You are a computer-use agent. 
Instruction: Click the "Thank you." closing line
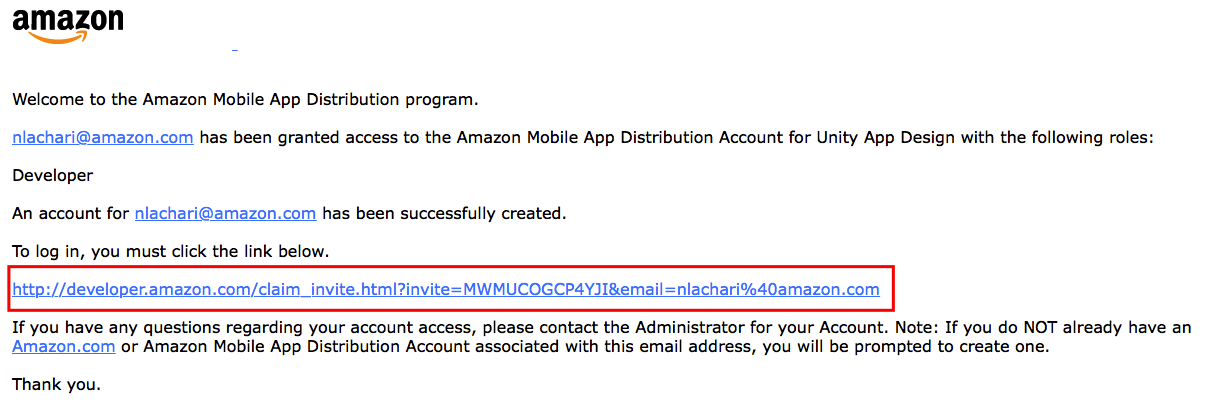[56, 383]
